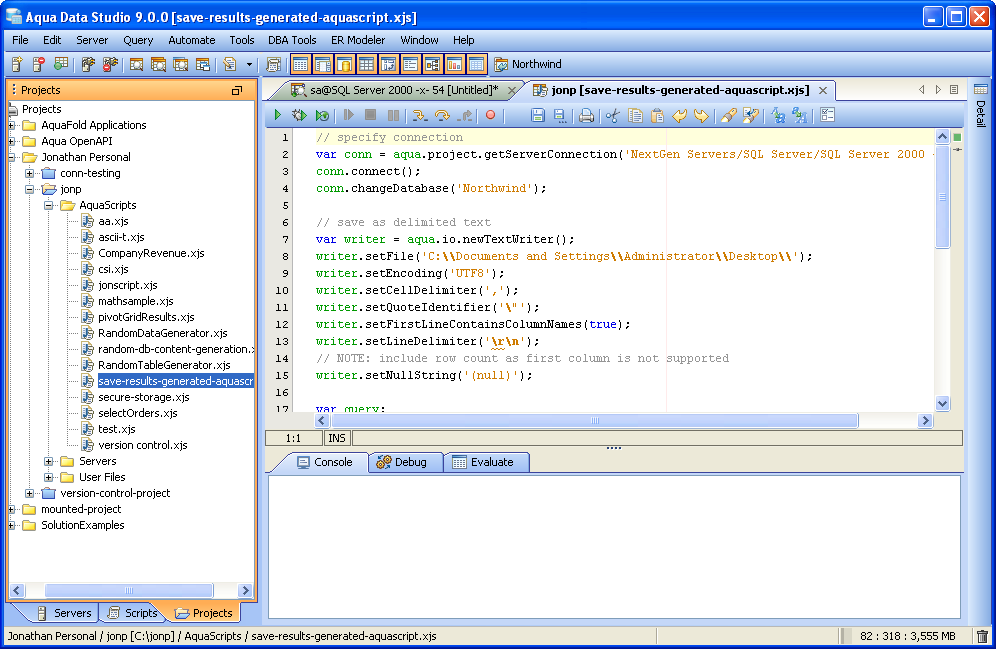
Task: Cut selection using scissors icon
Action: [x=612, y=116]
